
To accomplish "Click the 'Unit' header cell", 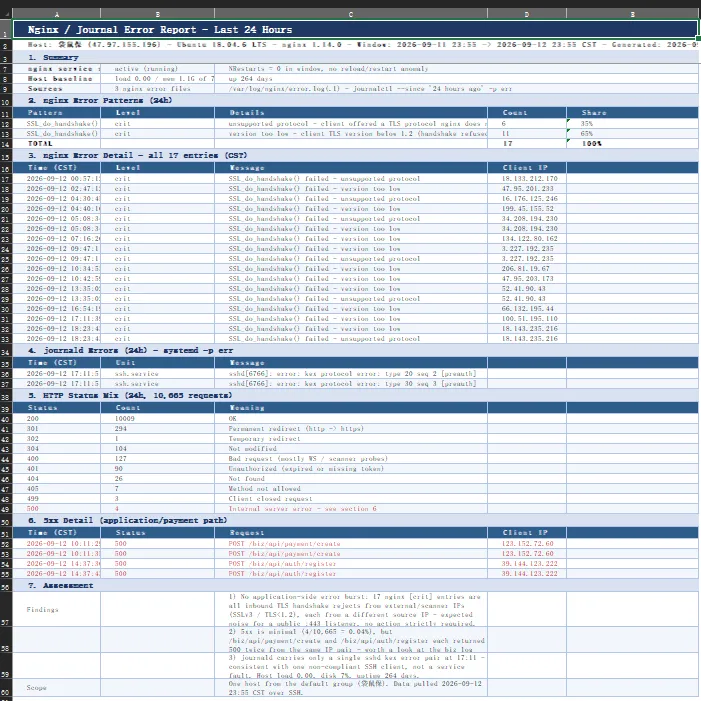I will 158,363.
